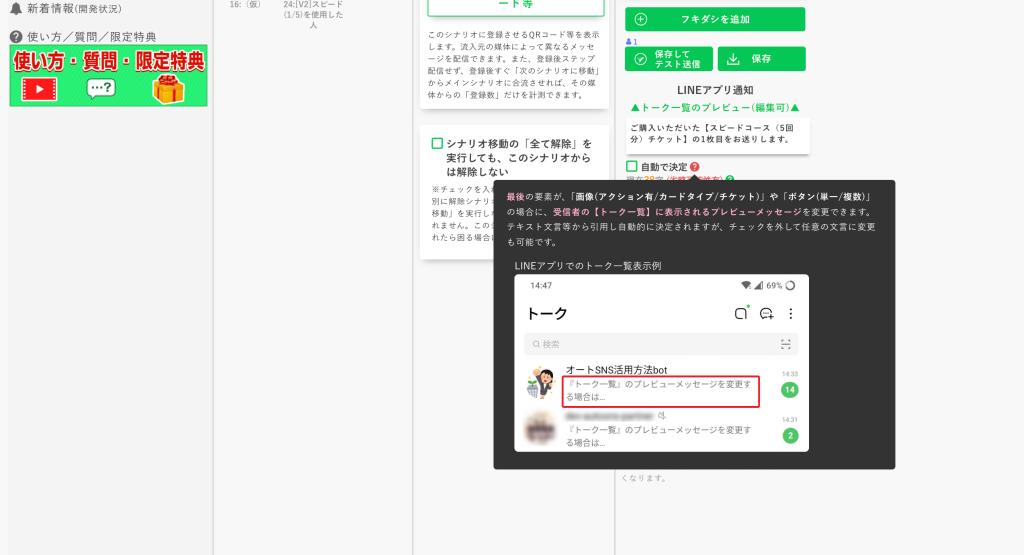Click red help icon next to 自動で決定

695,166
